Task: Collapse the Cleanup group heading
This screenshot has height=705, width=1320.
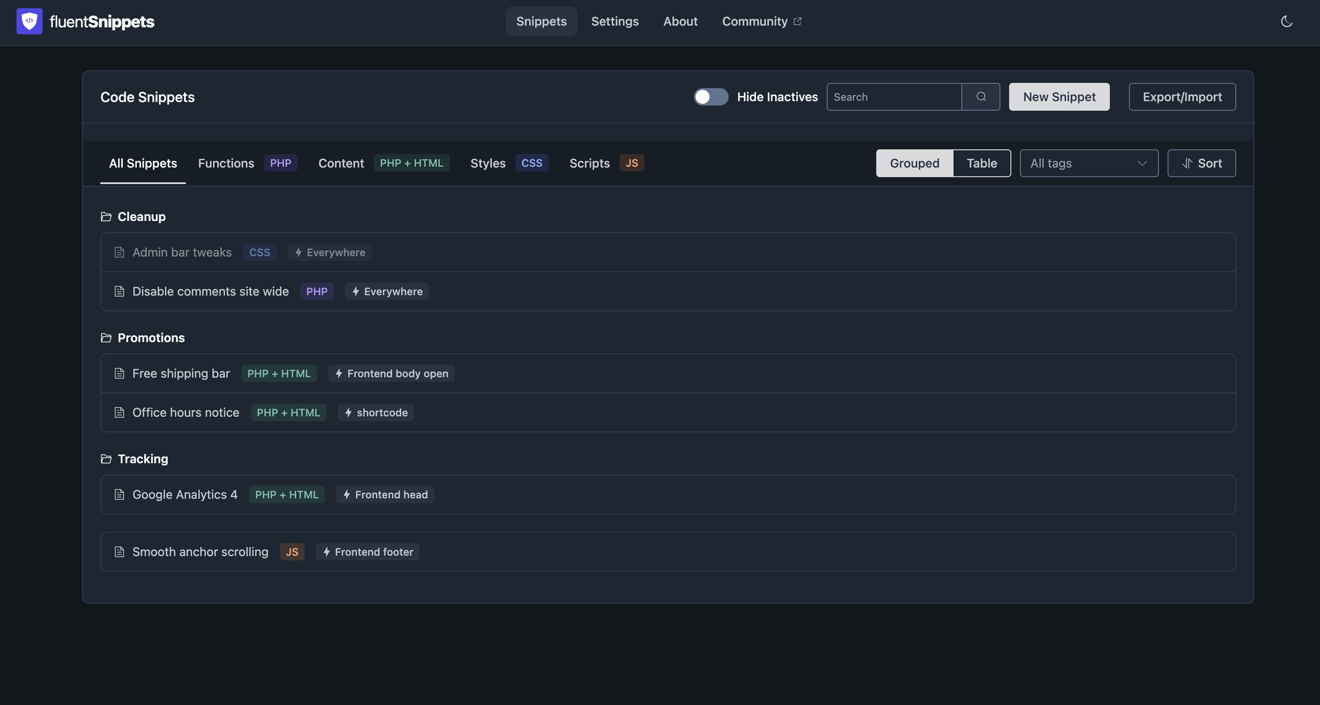Action: pos(141,217)
